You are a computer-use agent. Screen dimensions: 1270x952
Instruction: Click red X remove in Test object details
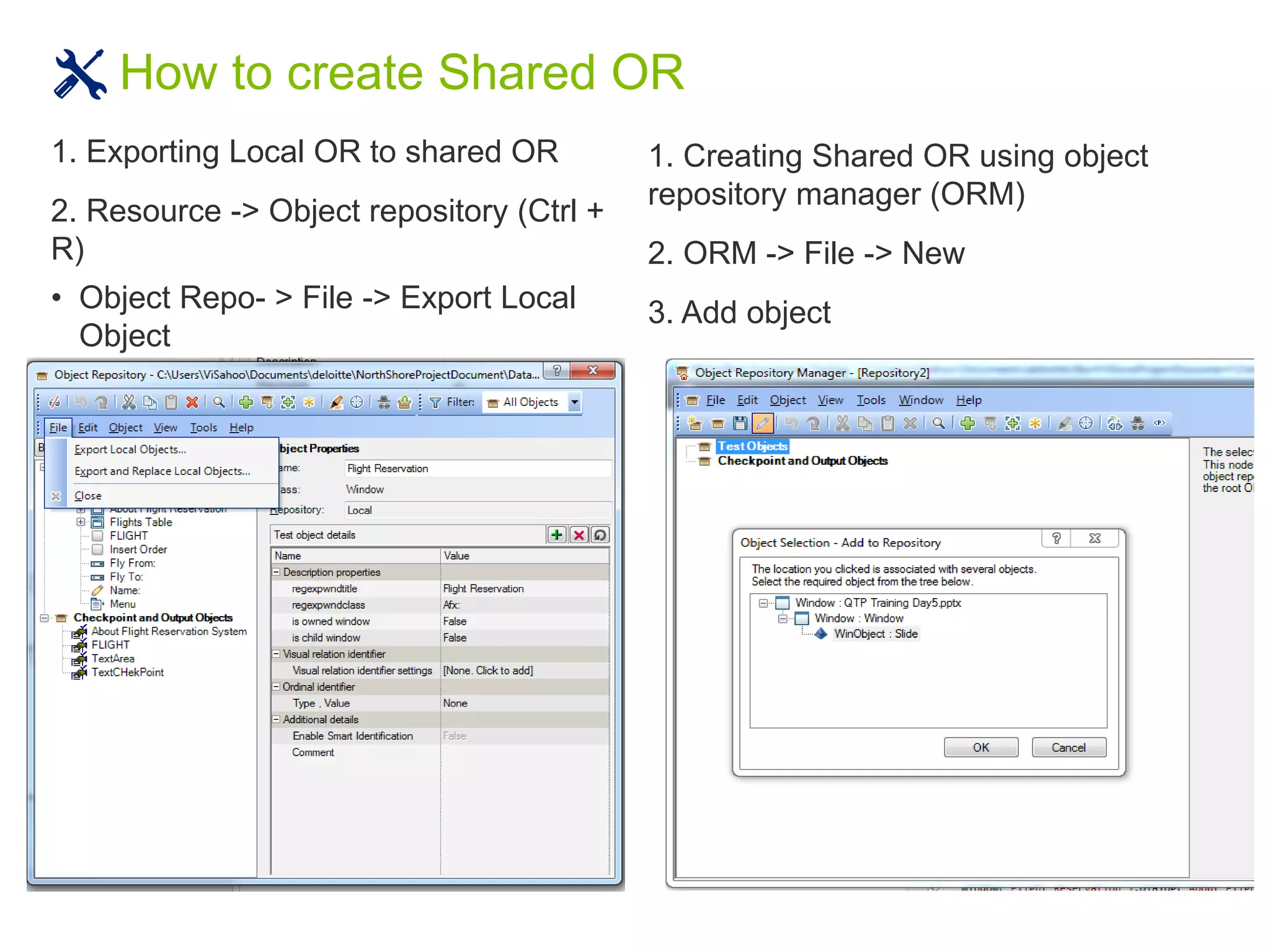pyautogui.click(x=579, y=535)
